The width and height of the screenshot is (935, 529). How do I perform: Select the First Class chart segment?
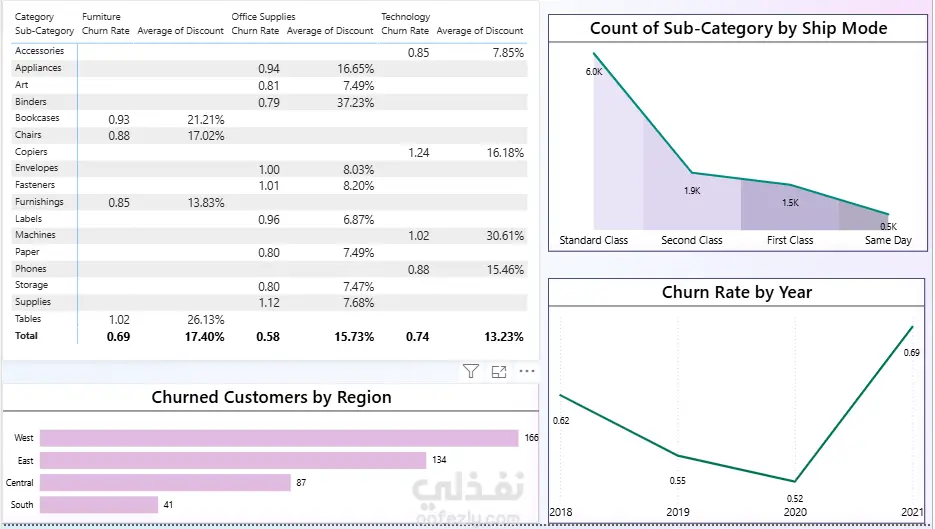pos(790,205)
